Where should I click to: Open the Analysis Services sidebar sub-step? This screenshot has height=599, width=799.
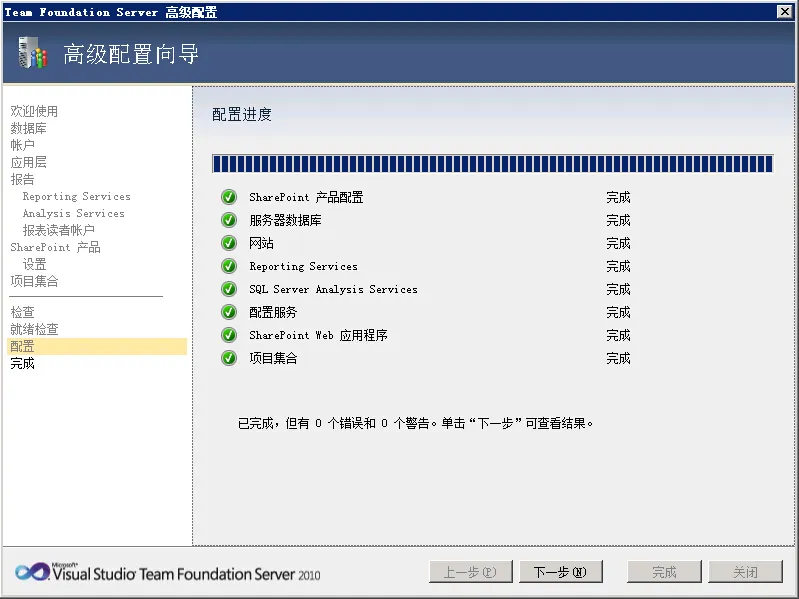point(73,213)
